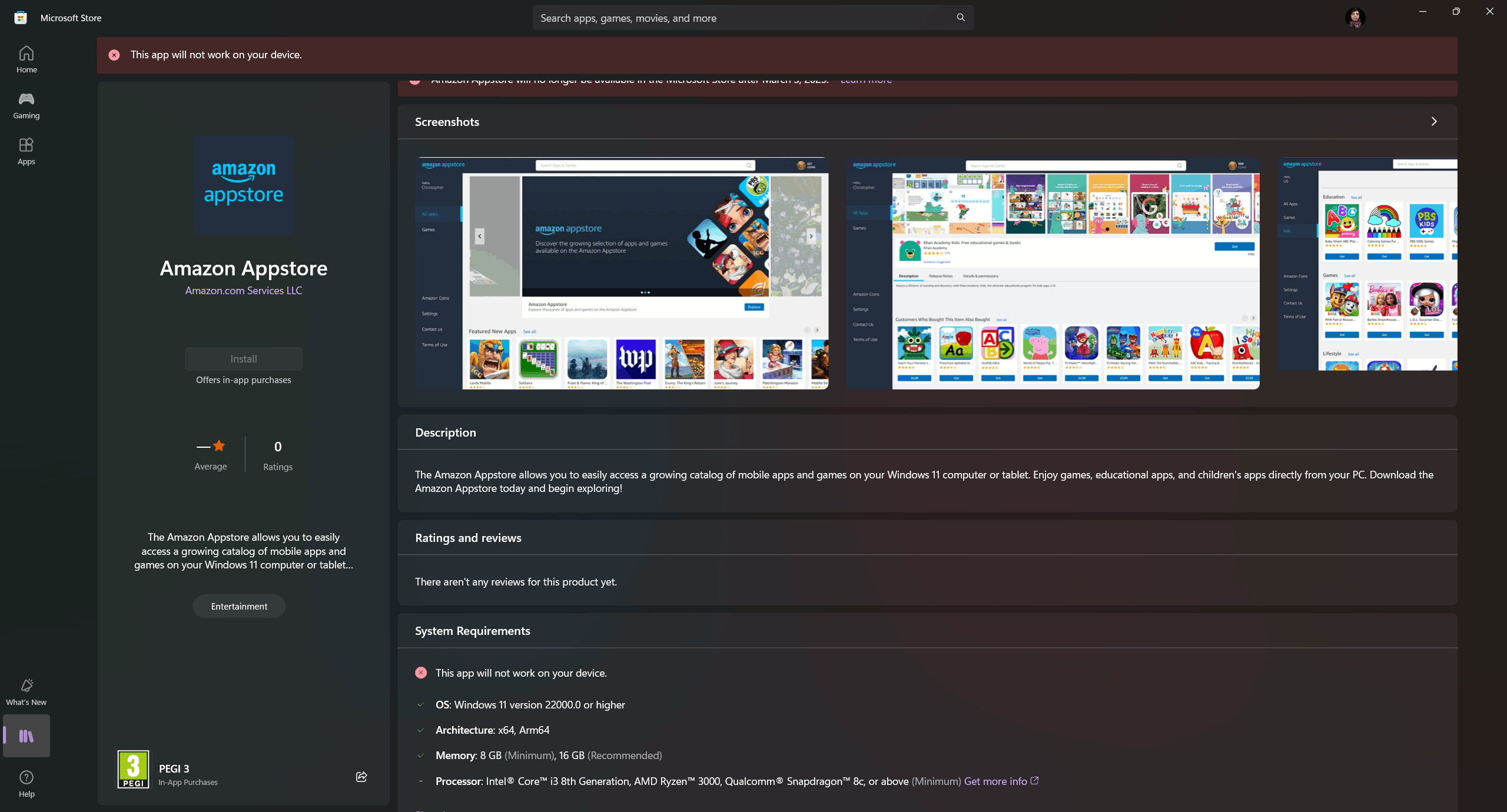Viewport: 1507px width, 812px height.
Task: Click the PEGI 3 rating badge
Action: (133, 769)
